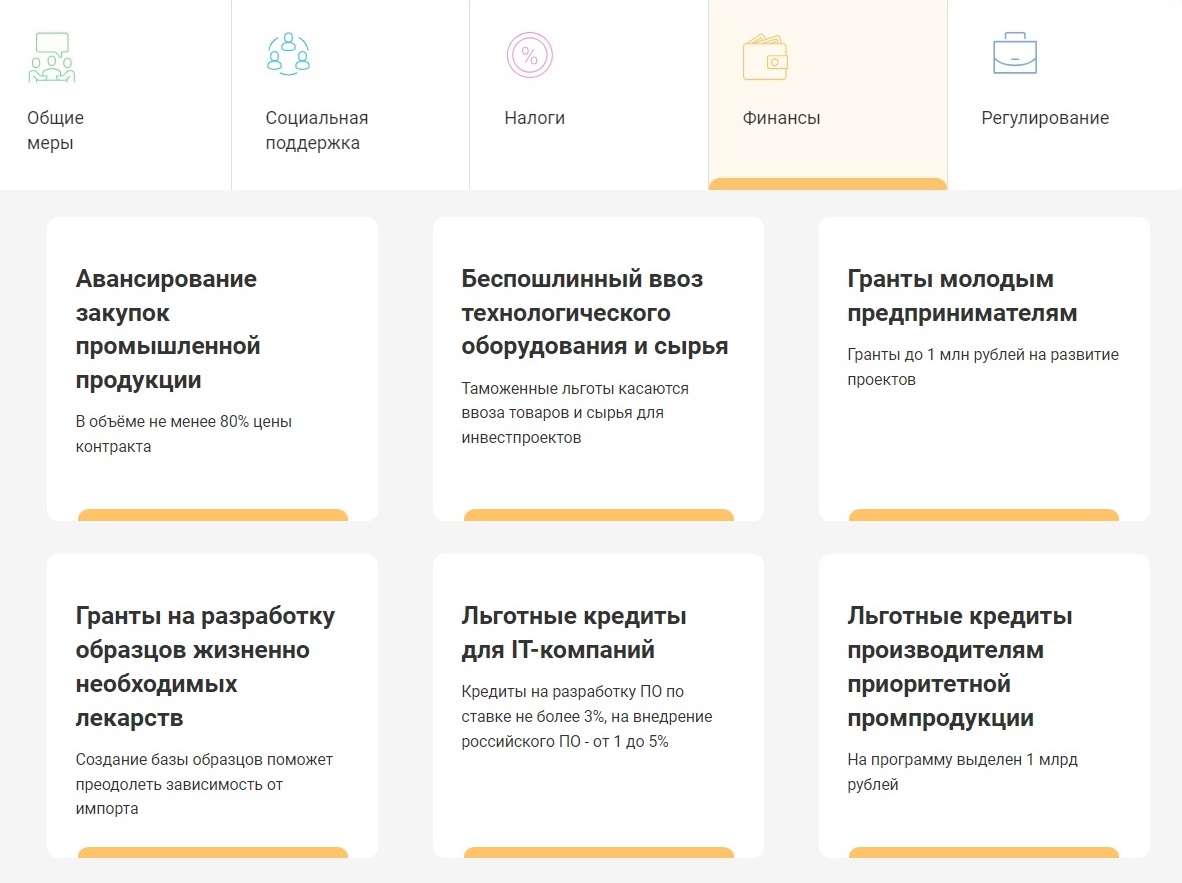Open Гранты молодым предпринимателям card title

tap(962, 296)
